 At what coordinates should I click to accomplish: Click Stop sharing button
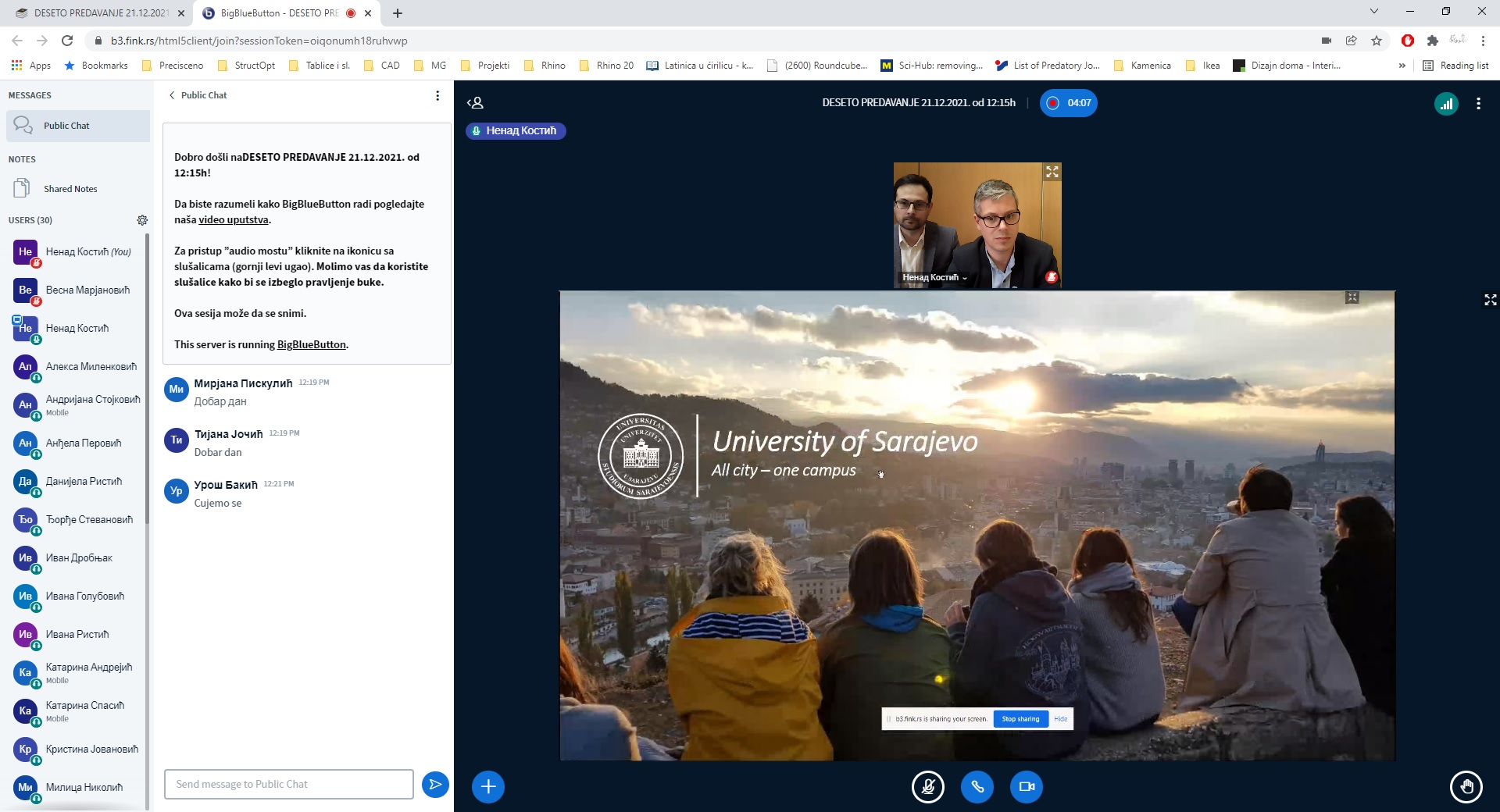pos(1020,719)
